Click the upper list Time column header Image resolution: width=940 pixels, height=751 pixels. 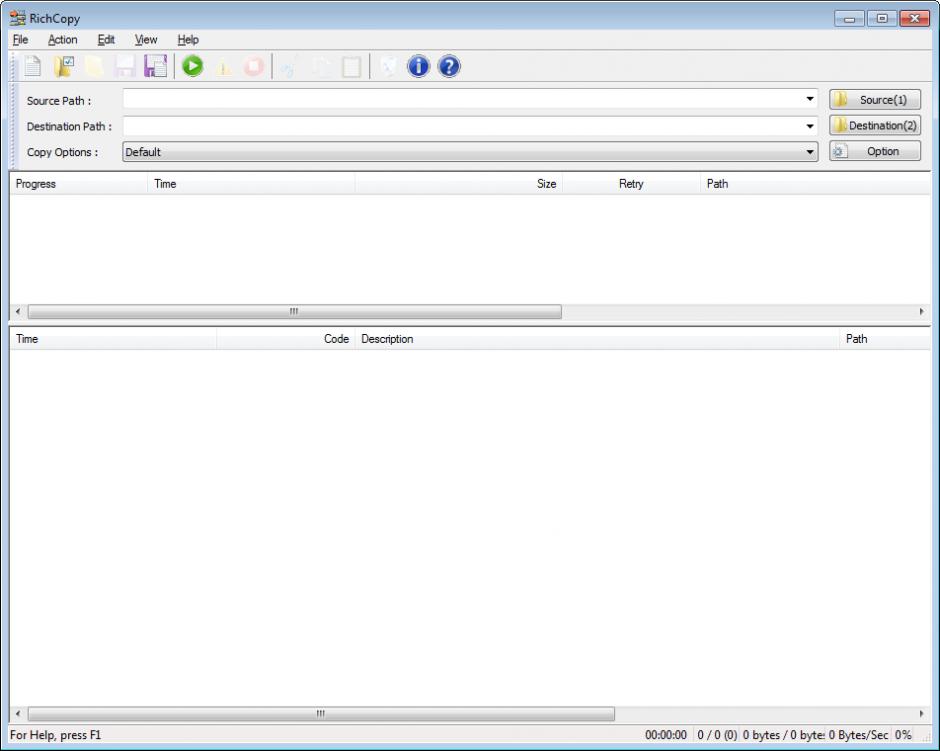[251, 183]
